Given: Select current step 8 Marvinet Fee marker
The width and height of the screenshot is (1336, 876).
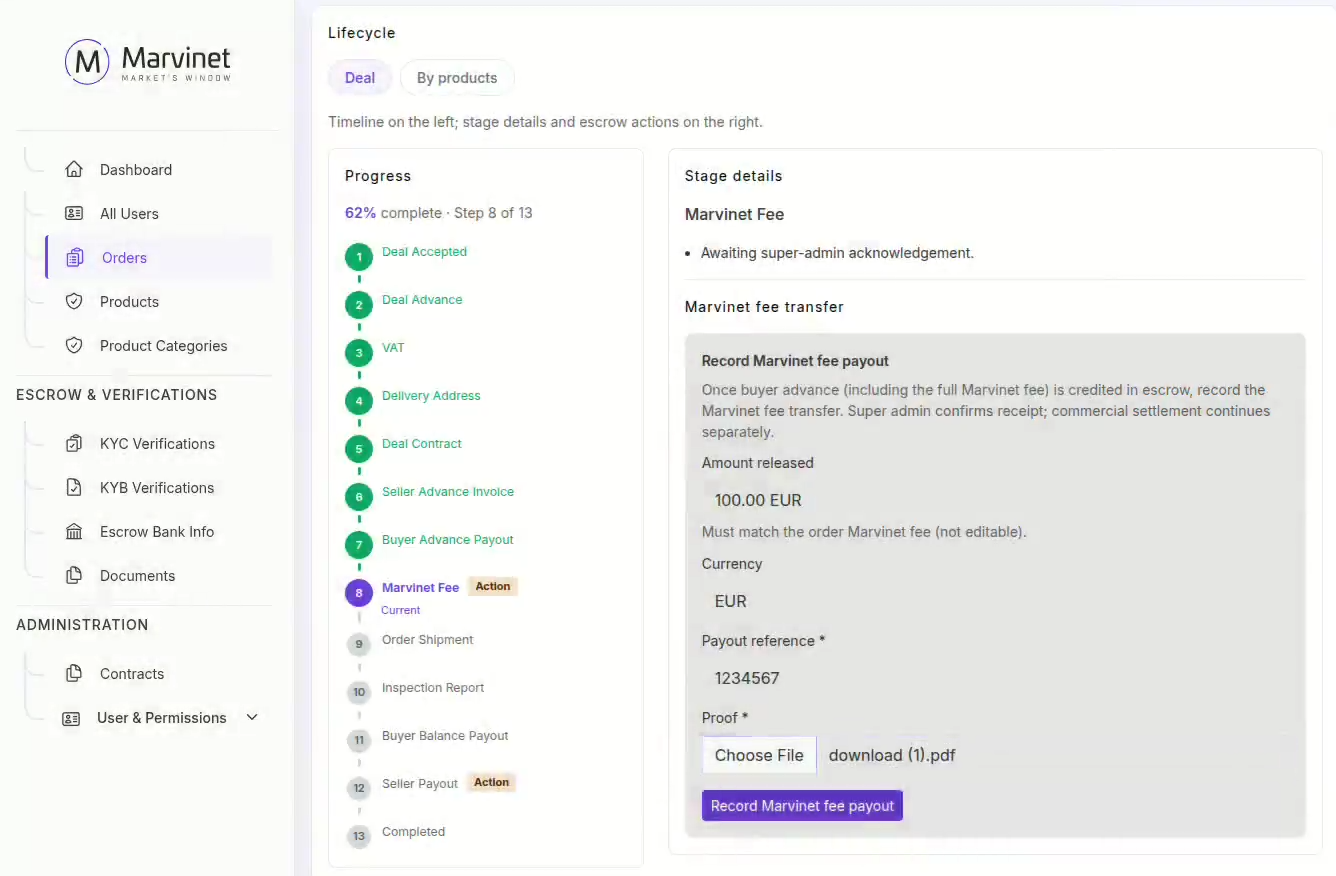Looking at the screenshot, I should point(359,594).
